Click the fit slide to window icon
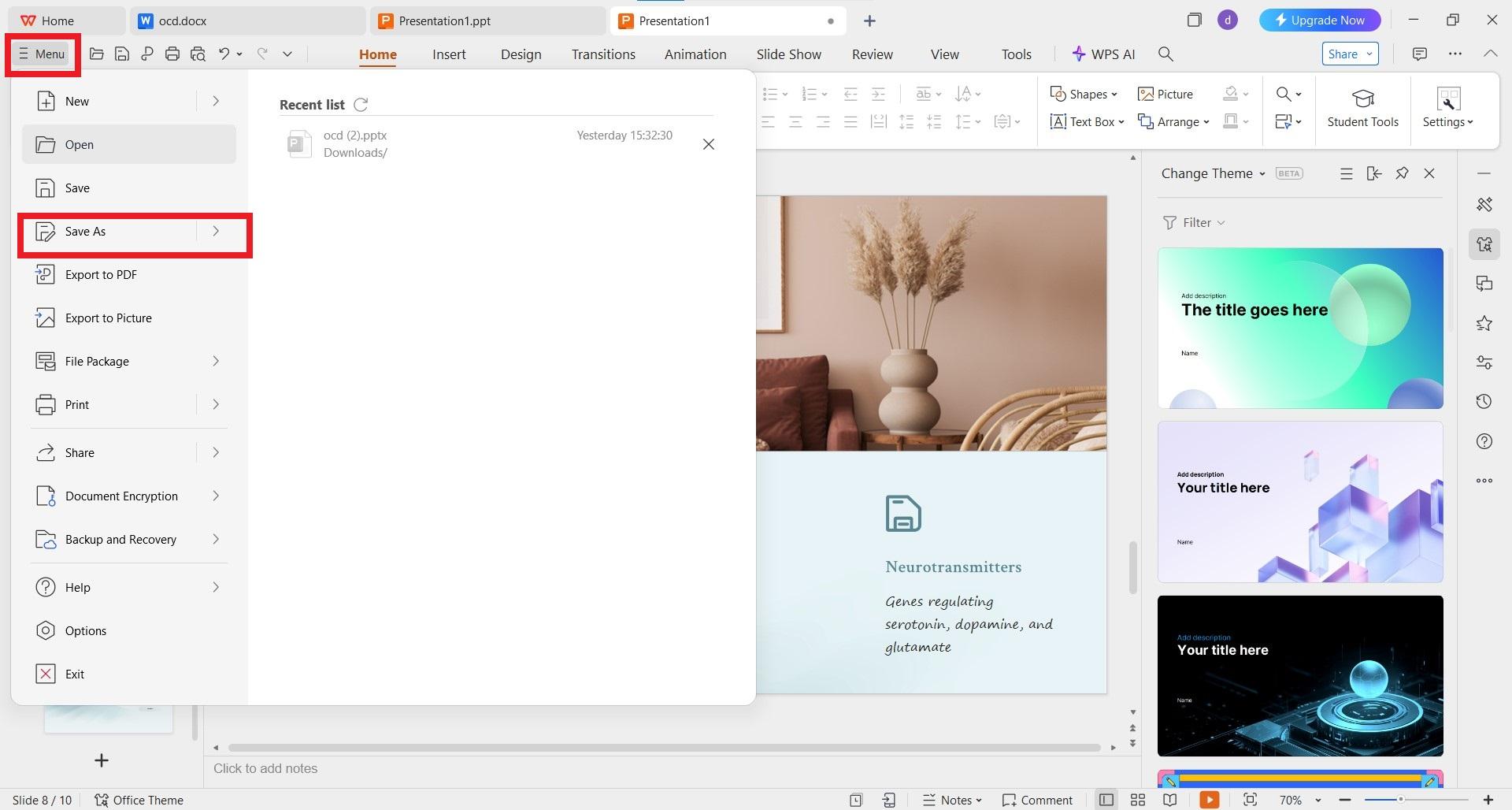Viewport: 1512px width, 810px height. (x=1250, y=800)
